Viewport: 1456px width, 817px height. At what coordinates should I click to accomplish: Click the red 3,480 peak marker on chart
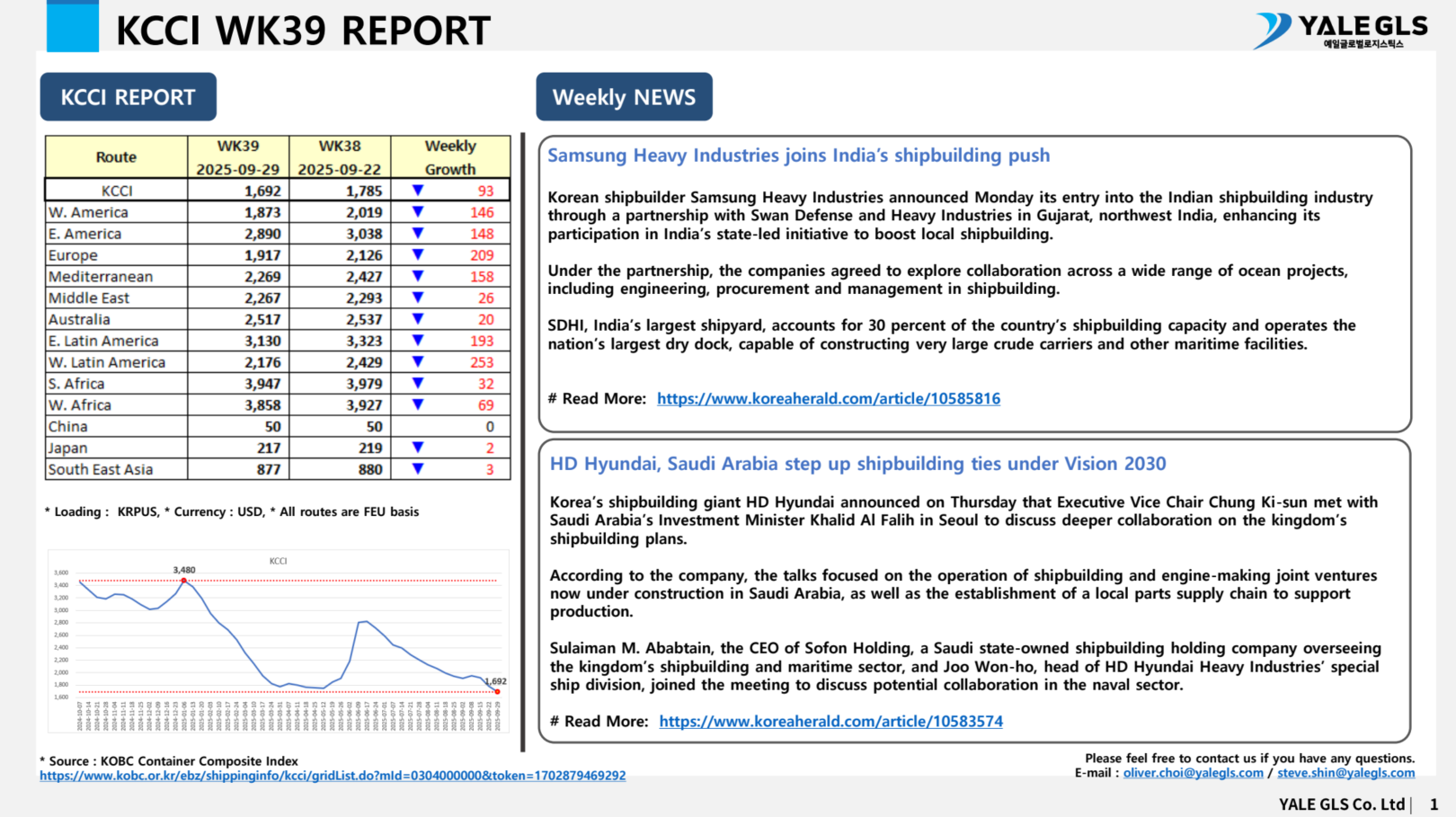[x=184, y=581]
